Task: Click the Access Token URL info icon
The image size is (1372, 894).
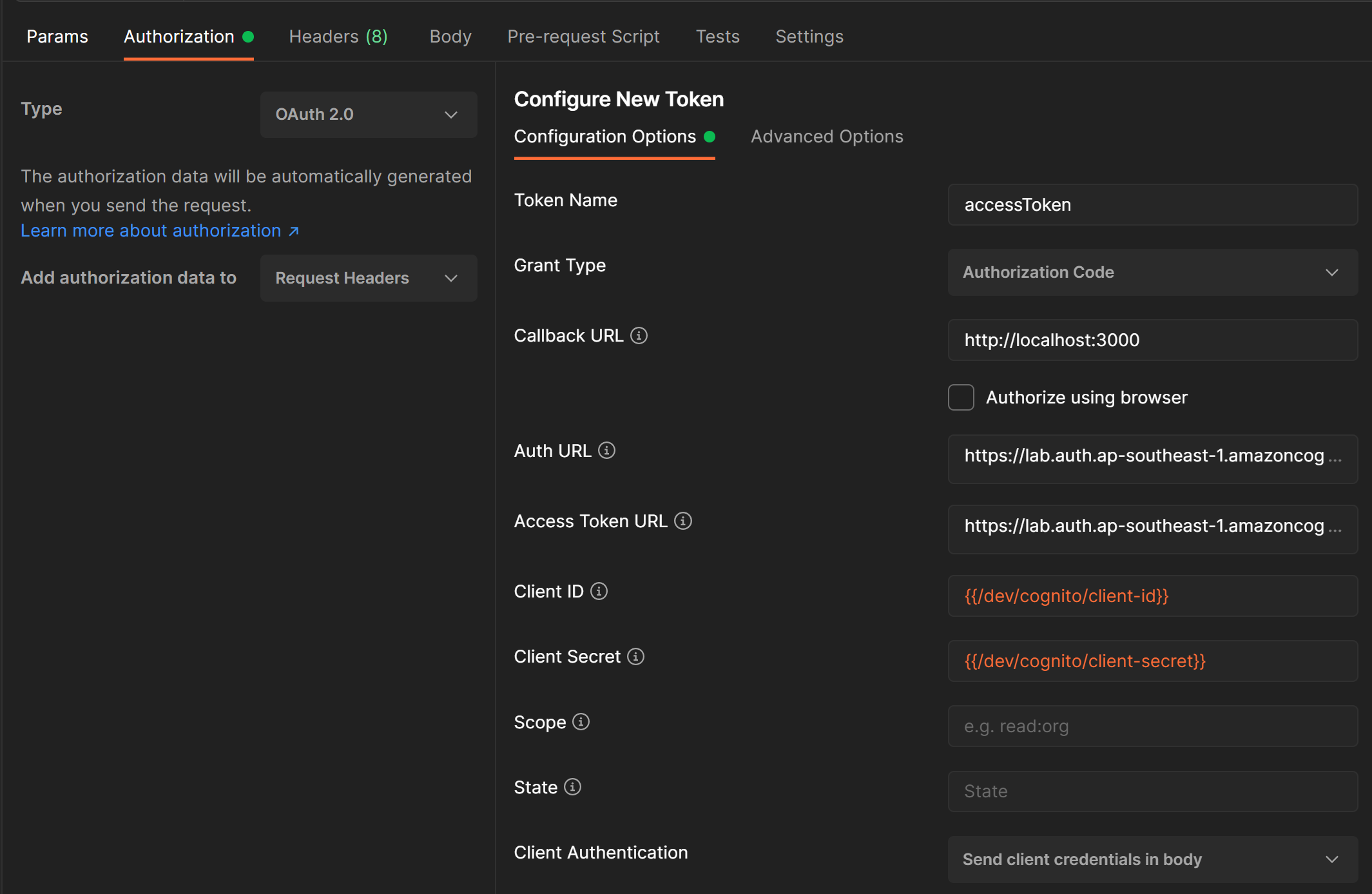Action: tap(683, 521)
